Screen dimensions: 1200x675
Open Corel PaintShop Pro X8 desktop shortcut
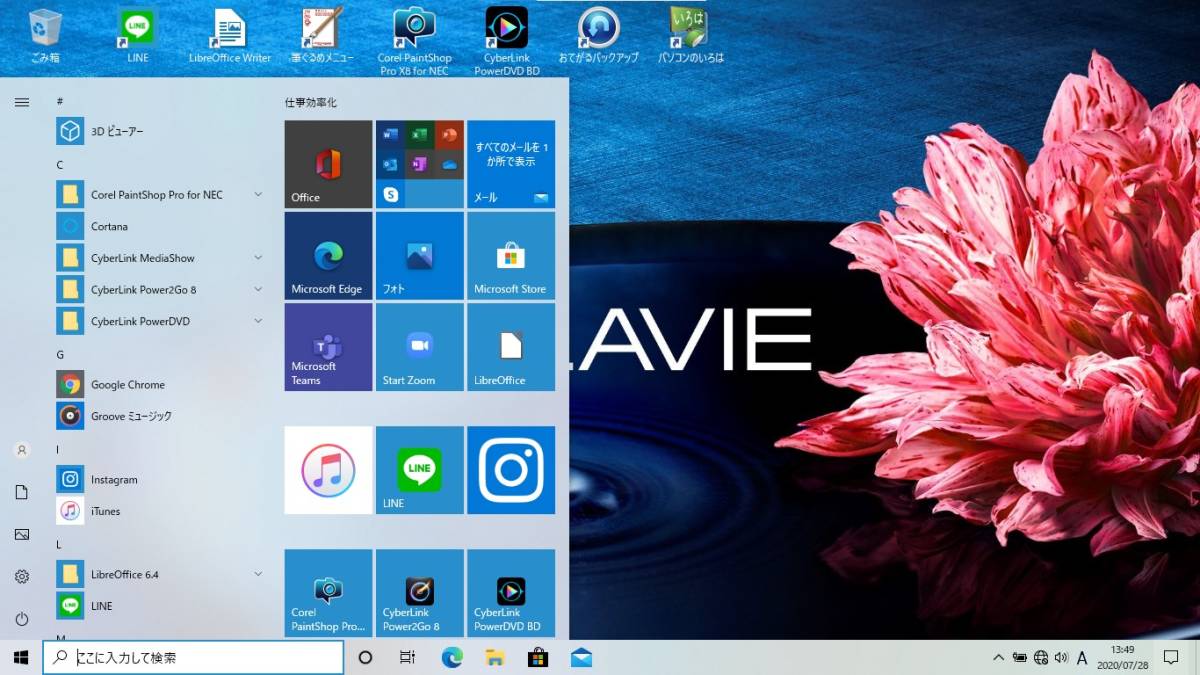tap(414, 40)
